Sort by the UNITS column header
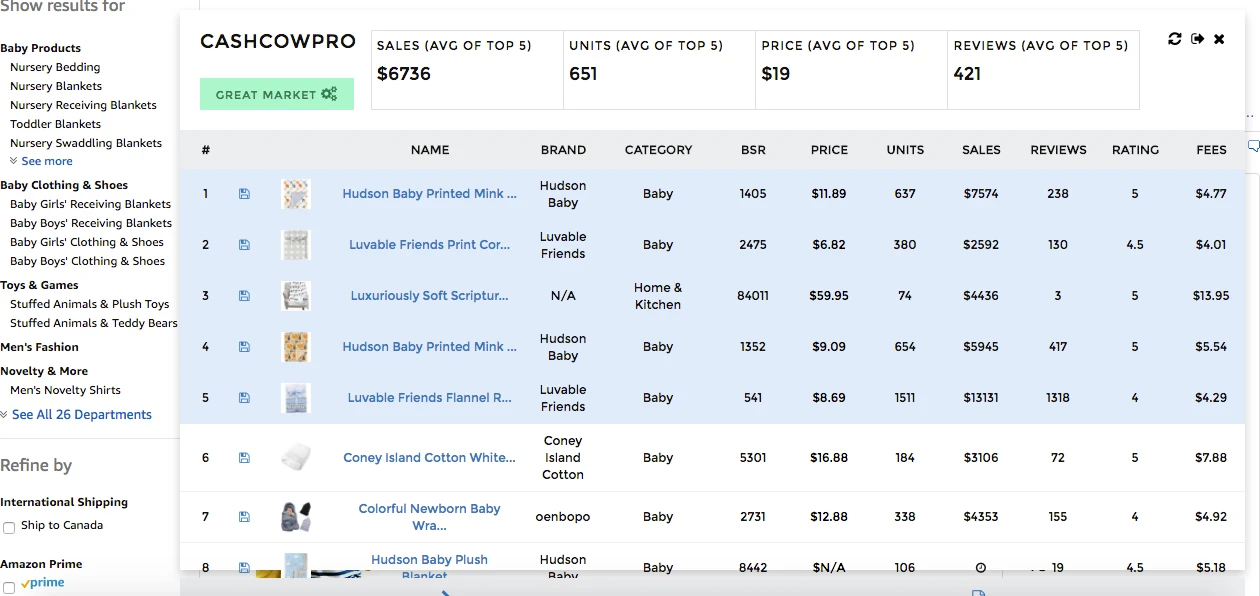This screenshot has width=1260, height=596. [905, 150]
